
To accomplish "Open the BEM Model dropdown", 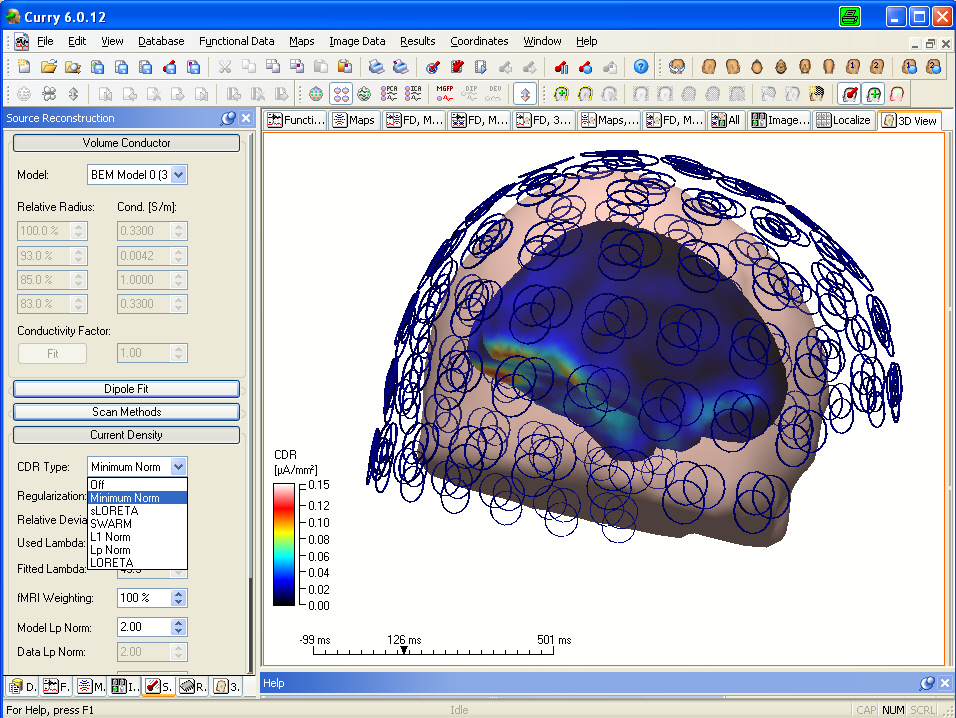I will (x=178, y=175).
